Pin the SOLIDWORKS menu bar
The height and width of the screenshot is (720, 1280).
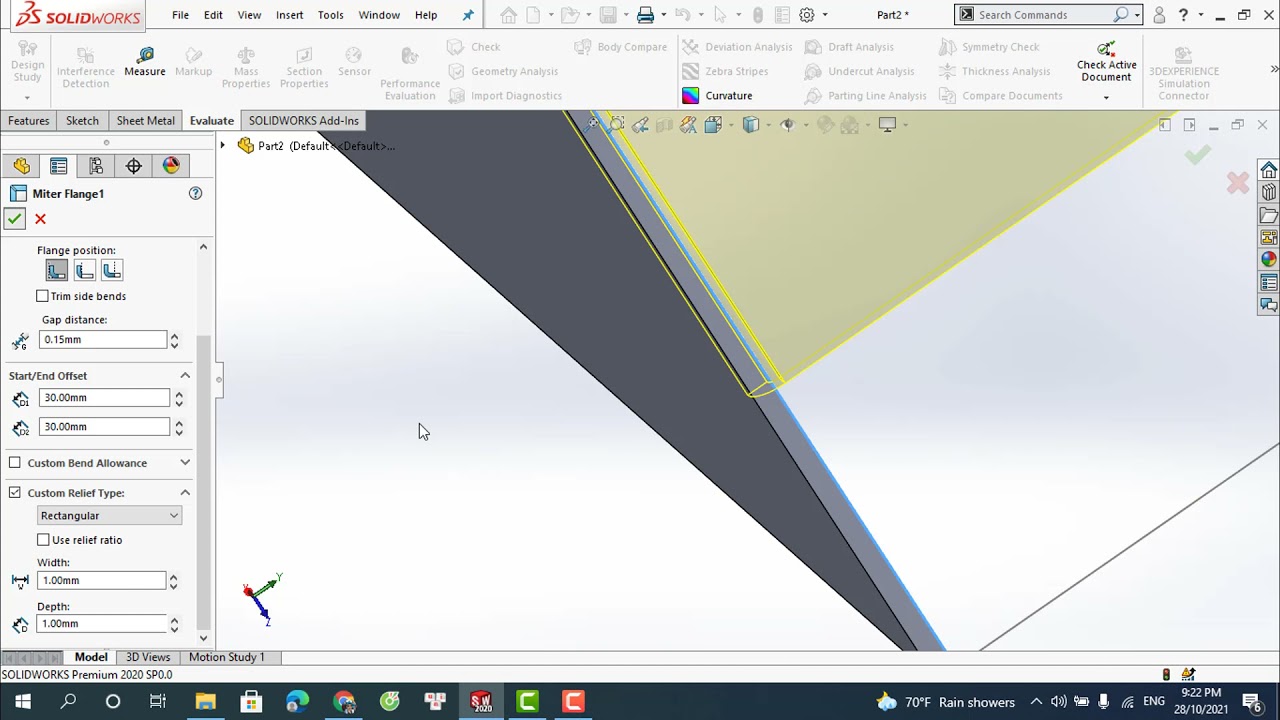(468, 15)
